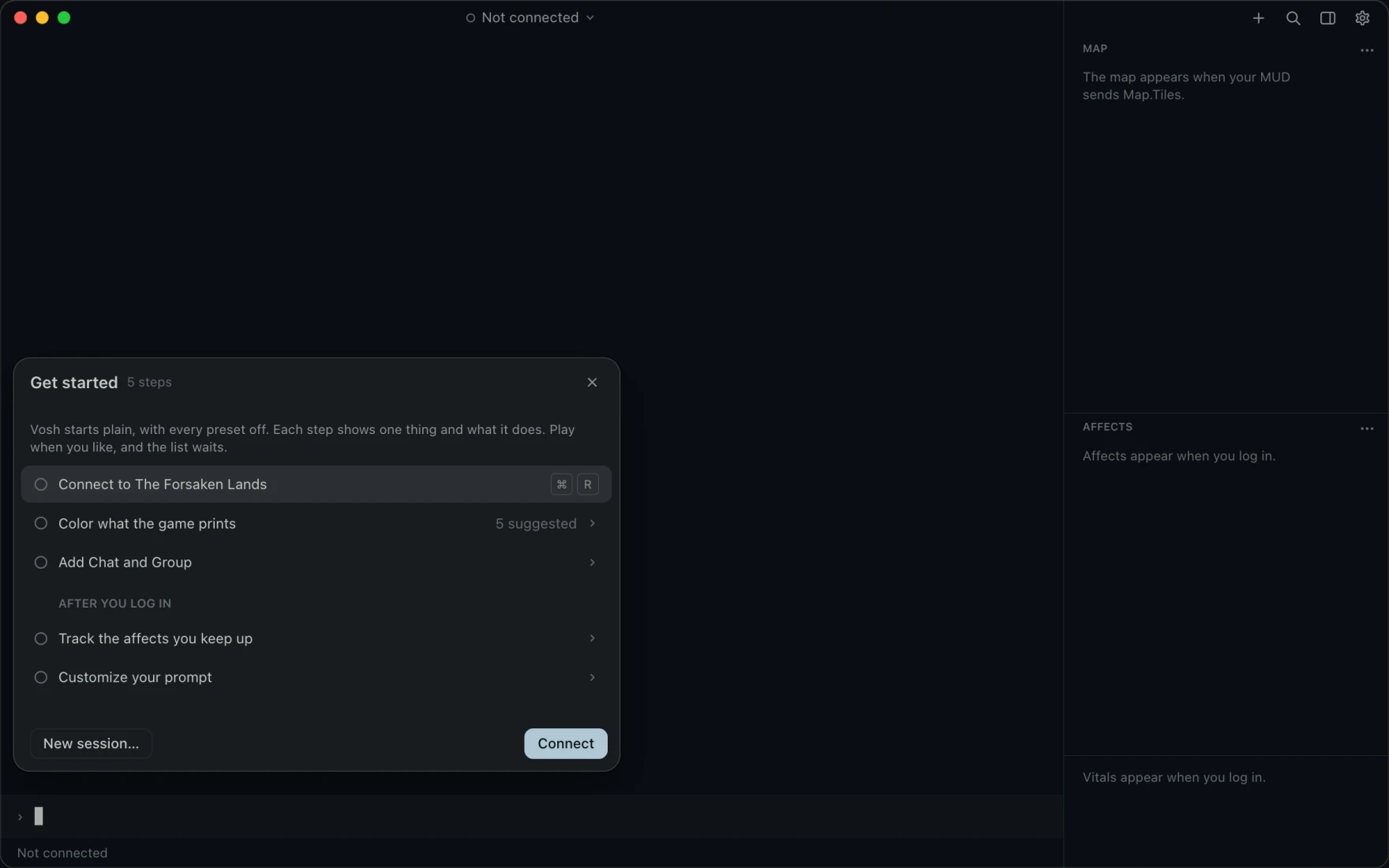Click the MAP panel heading
1389x868 pixels.
click(x=1095, y=49)
